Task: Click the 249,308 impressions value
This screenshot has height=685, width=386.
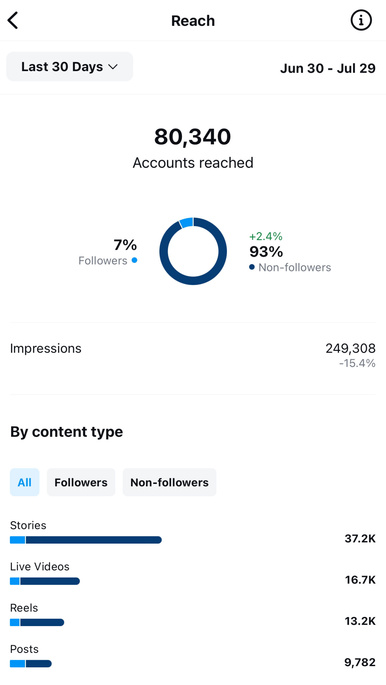Action: pyautogui.click(x=350, y=348)
